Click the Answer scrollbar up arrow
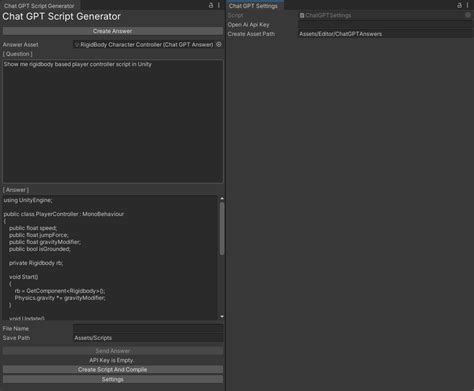Viewport: 474px width, 391px height. pyautogui.click(x=222, y=199)
